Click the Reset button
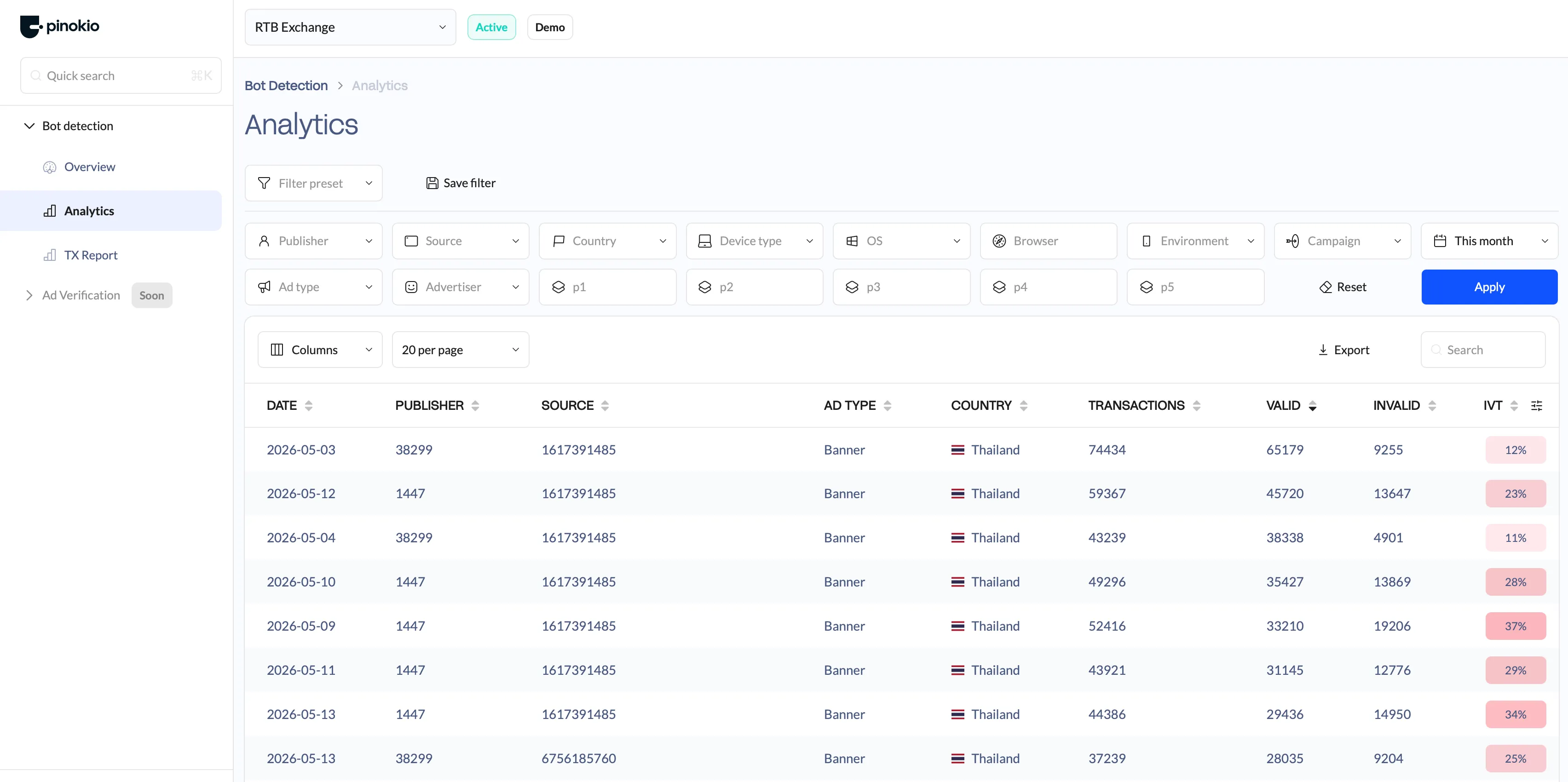The height and width of the screenshot is (782, 1568). 1343,287
